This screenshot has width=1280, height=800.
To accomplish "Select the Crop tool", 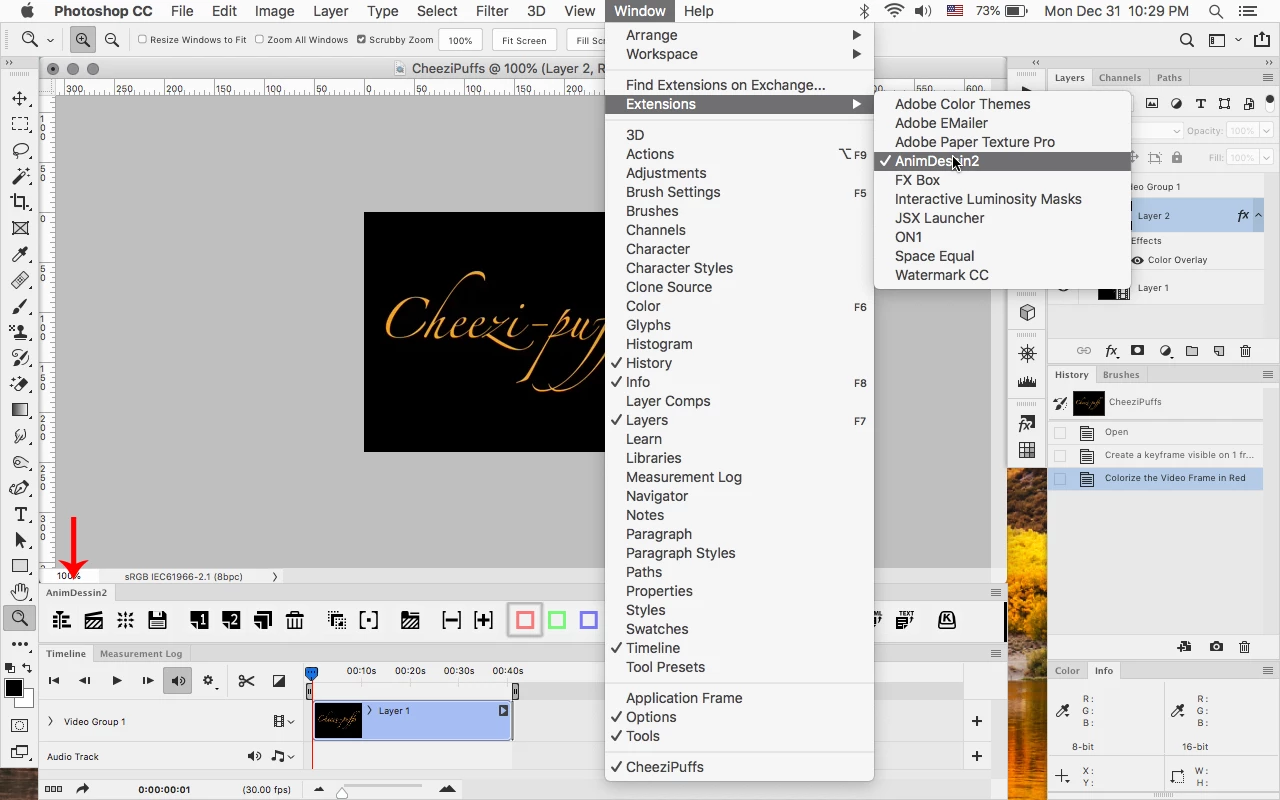I will point(20,203).
